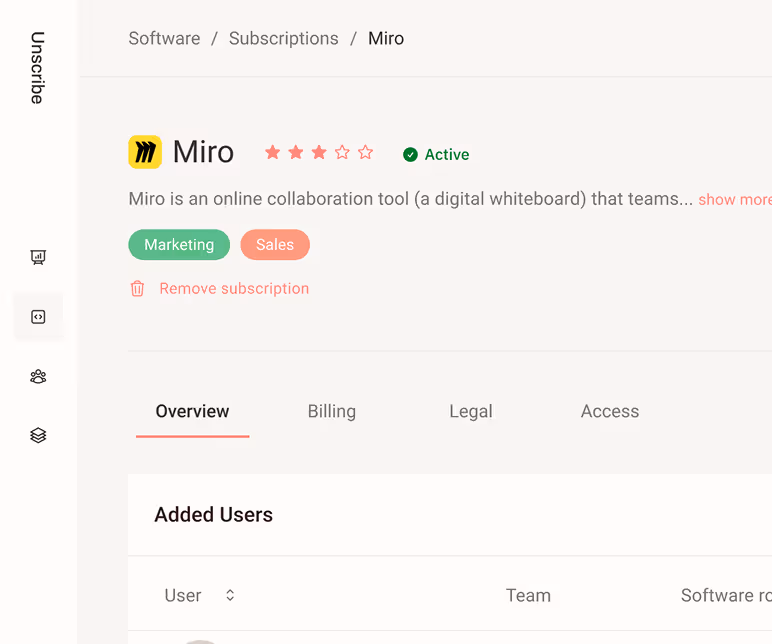Rate Miro four stars
The image size is (772, 644).
[342, 152]
